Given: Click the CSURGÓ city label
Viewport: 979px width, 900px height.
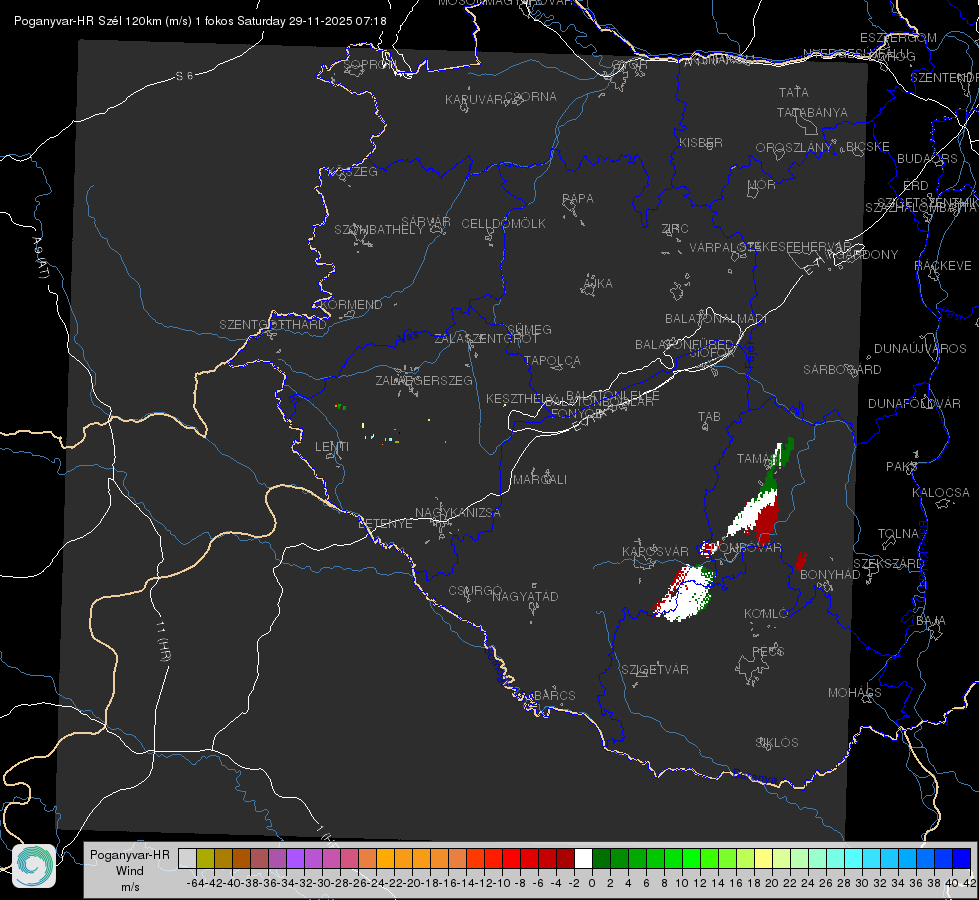Looking at the screenshot, I should tap(476, 591).
